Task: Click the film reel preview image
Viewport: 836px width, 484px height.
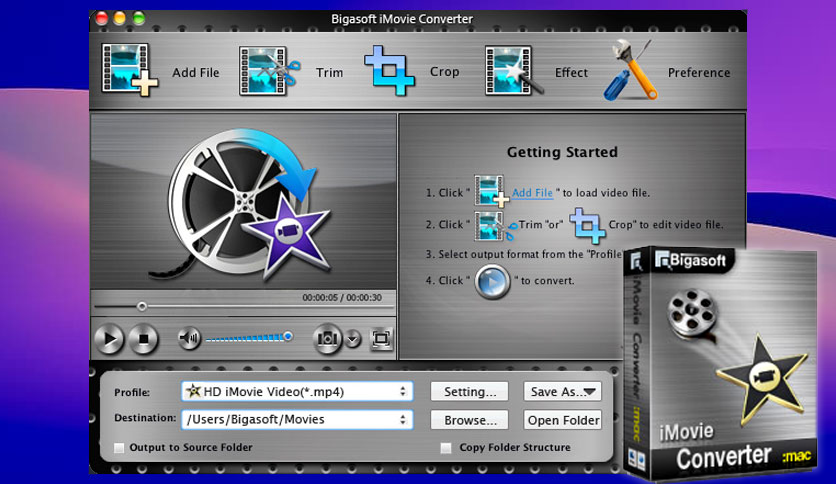Action: [x=243, y=205]
